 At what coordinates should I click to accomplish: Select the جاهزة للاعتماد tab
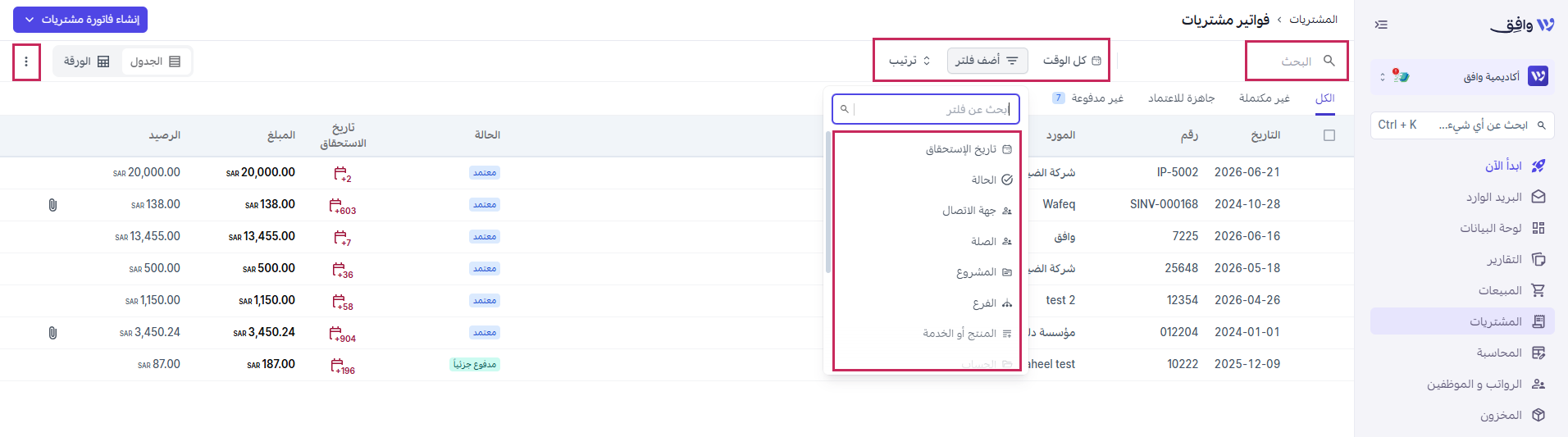click(1181, 98)
